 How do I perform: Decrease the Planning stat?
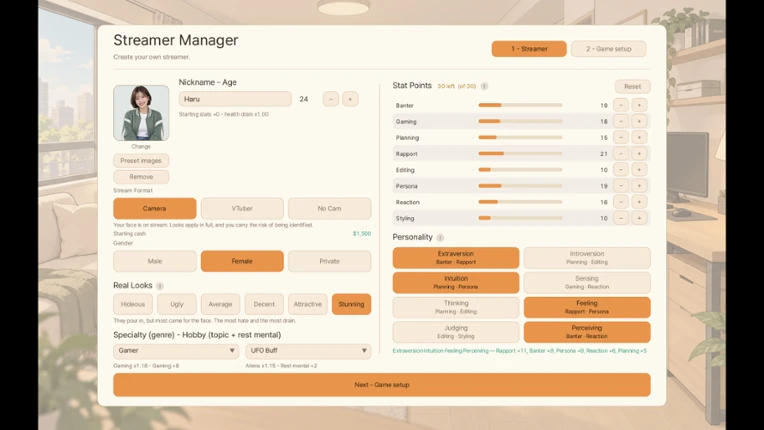(x=621, y=137)
